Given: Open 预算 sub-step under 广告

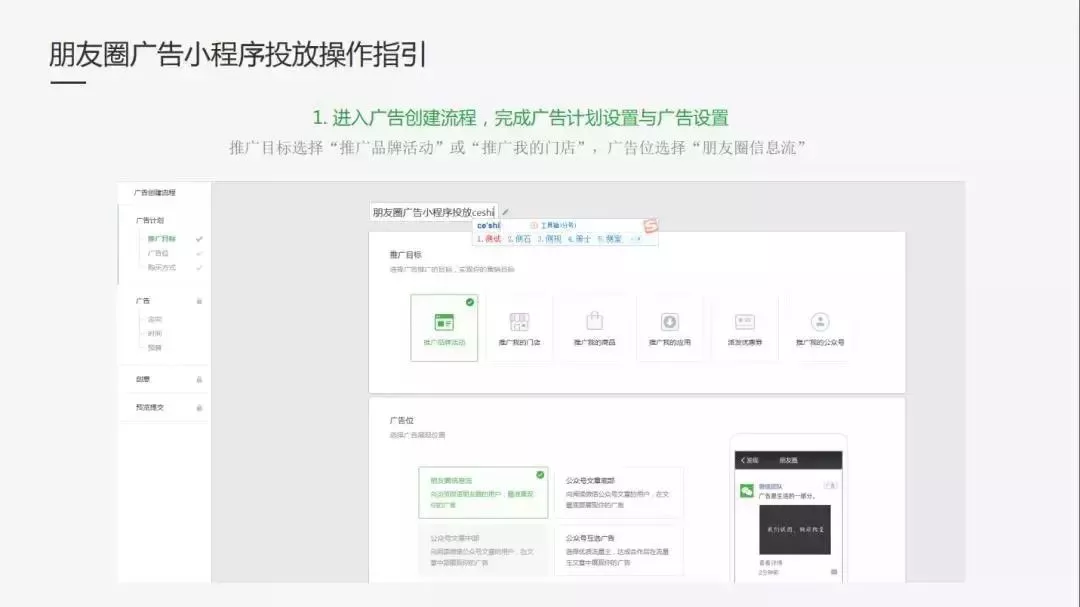Looking at the screenshot, I should click(x=154, y=348).
